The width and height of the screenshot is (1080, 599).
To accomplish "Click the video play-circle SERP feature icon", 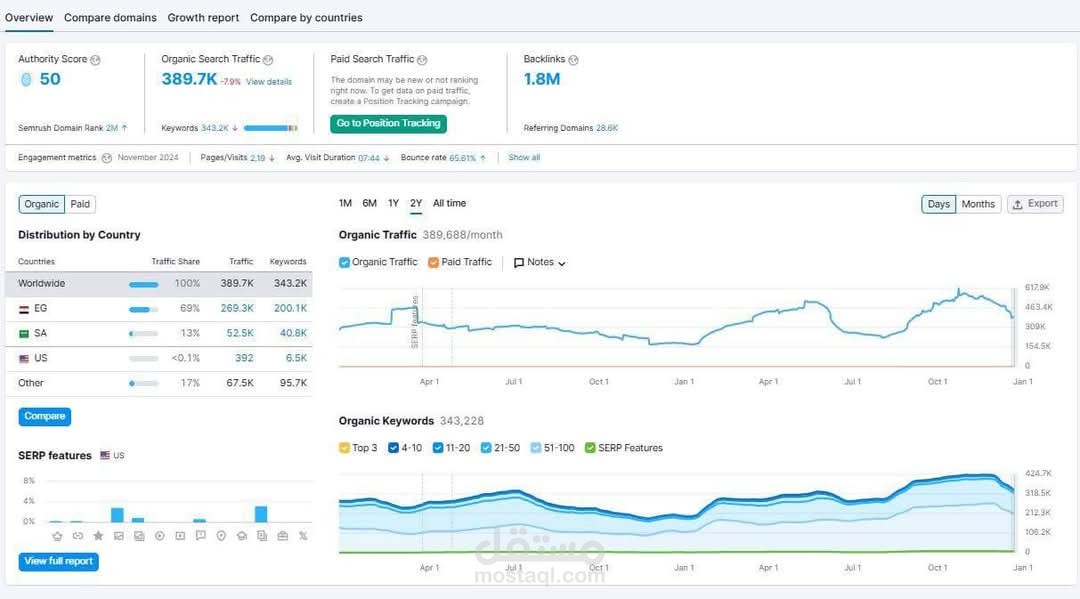I will (x=160, y=536).
